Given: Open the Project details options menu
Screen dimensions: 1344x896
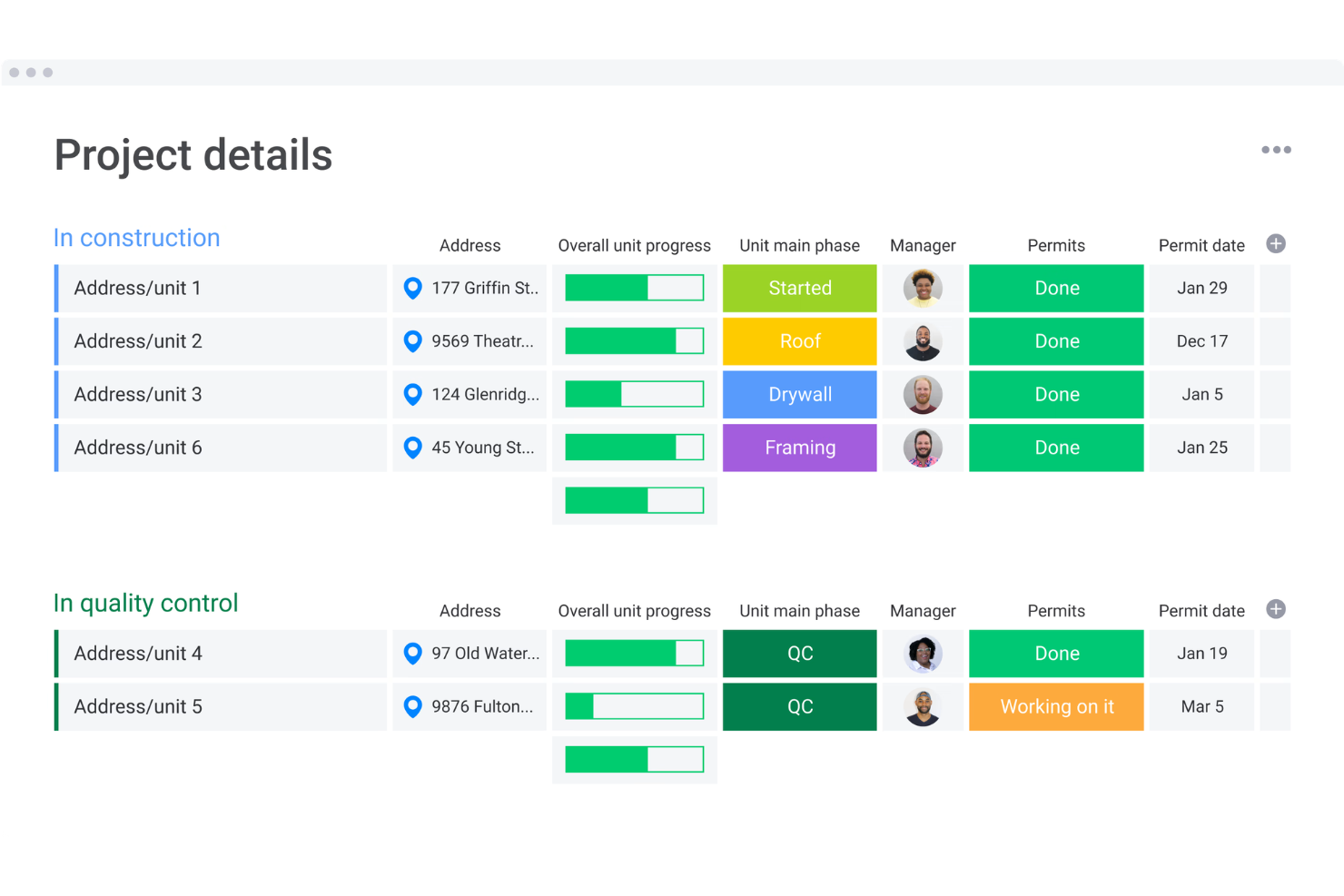Looking at the screenshot, I should [1277, 150].
